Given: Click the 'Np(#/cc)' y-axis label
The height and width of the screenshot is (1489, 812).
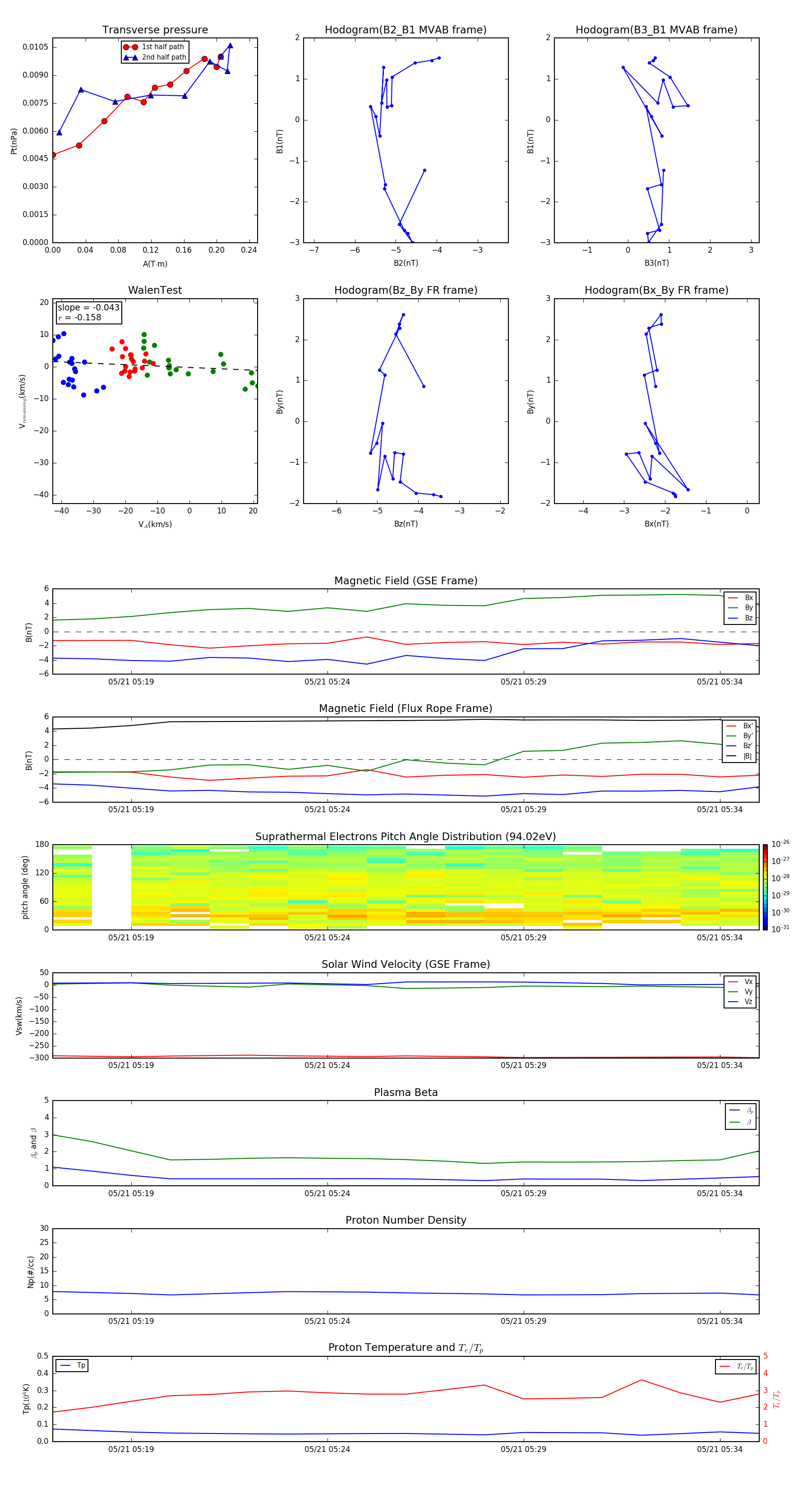Looking at the screenshot, I should click(x=31, y=1272).
